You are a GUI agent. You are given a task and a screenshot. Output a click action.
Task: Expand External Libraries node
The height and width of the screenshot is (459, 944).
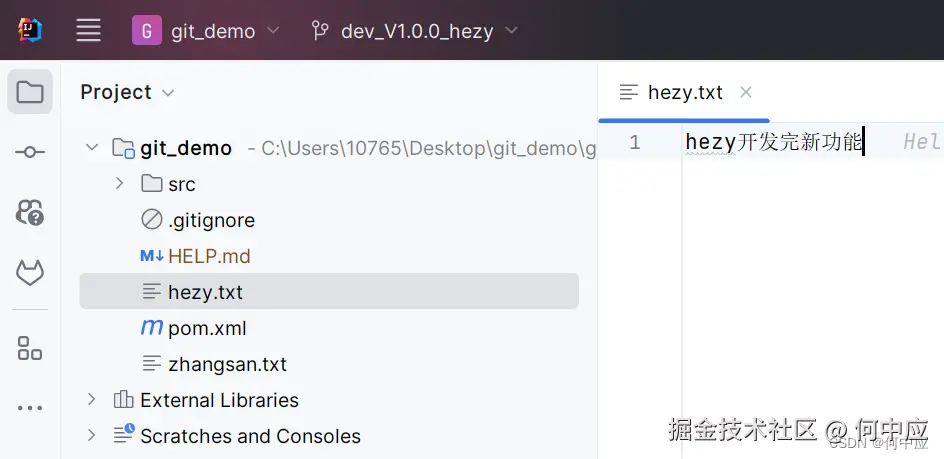(x=92, y=400)
